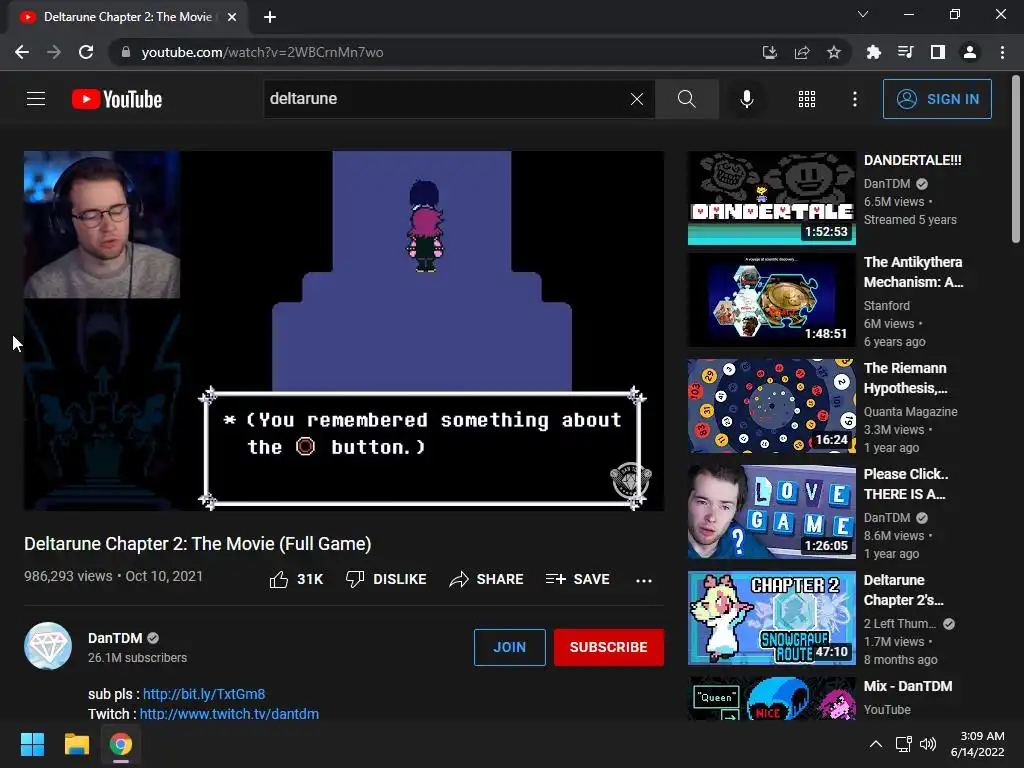1024x768 pixels.
Task: Open the Chrome three-dot menu
Action: [x=1002, y=52]
